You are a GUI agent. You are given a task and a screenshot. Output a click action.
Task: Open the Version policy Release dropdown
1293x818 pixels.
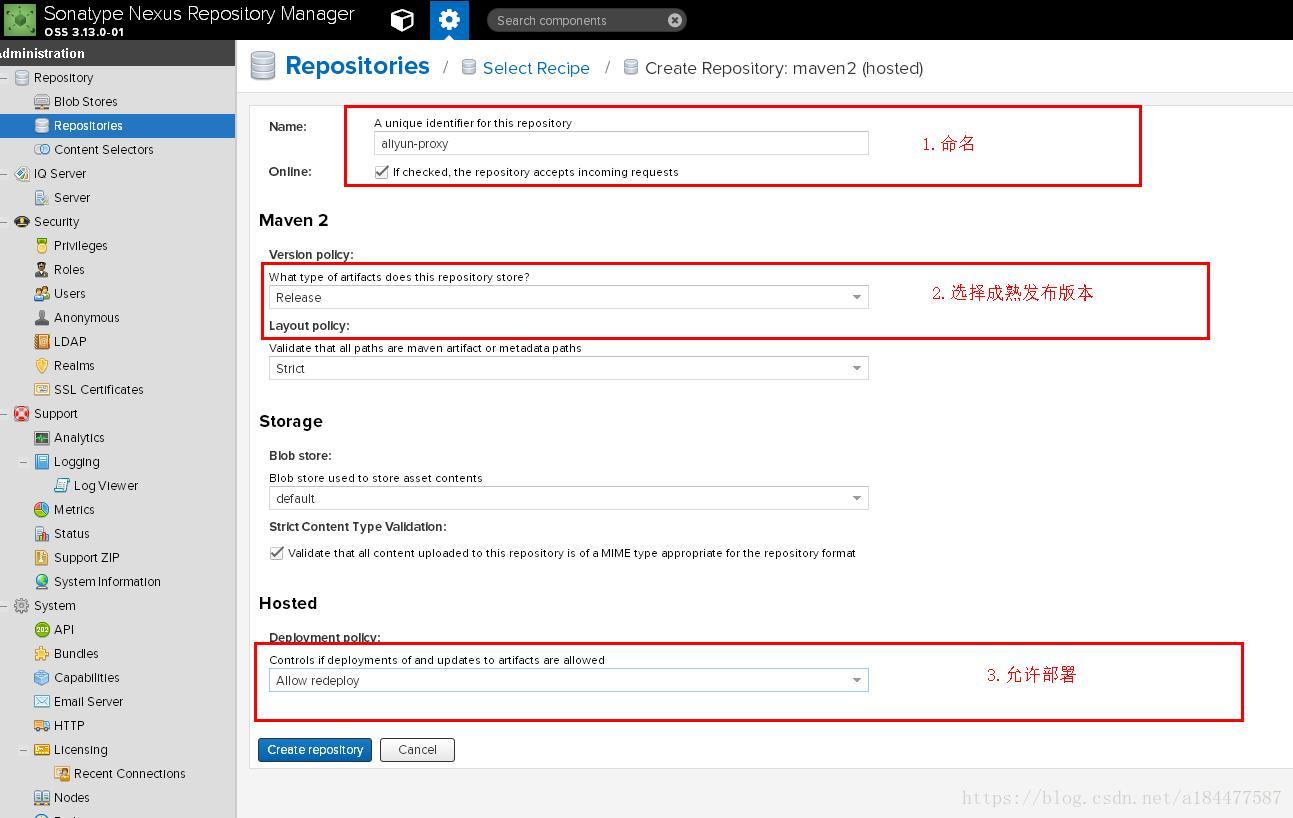(568, 297)
